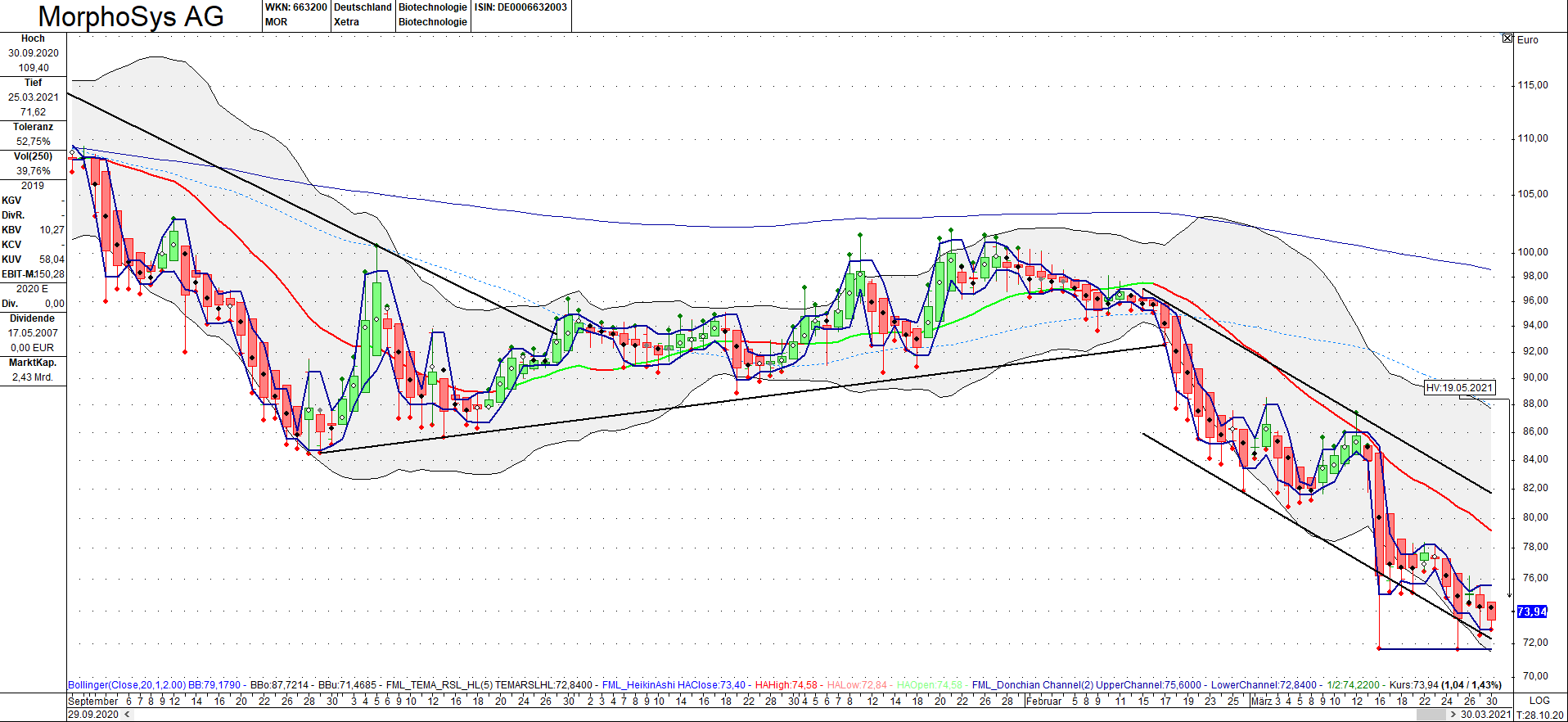The width and height of the screenshot is (1568, 722).
Task: Click the MorphoSys AG title
Action: (x=131, y=16)
